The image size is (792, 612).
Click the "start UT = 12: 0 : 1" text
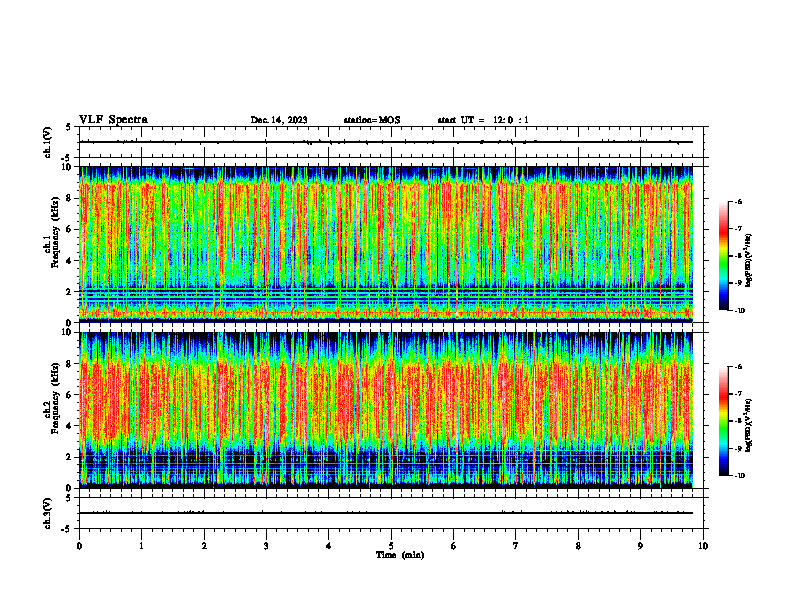(x=483, y=120)
